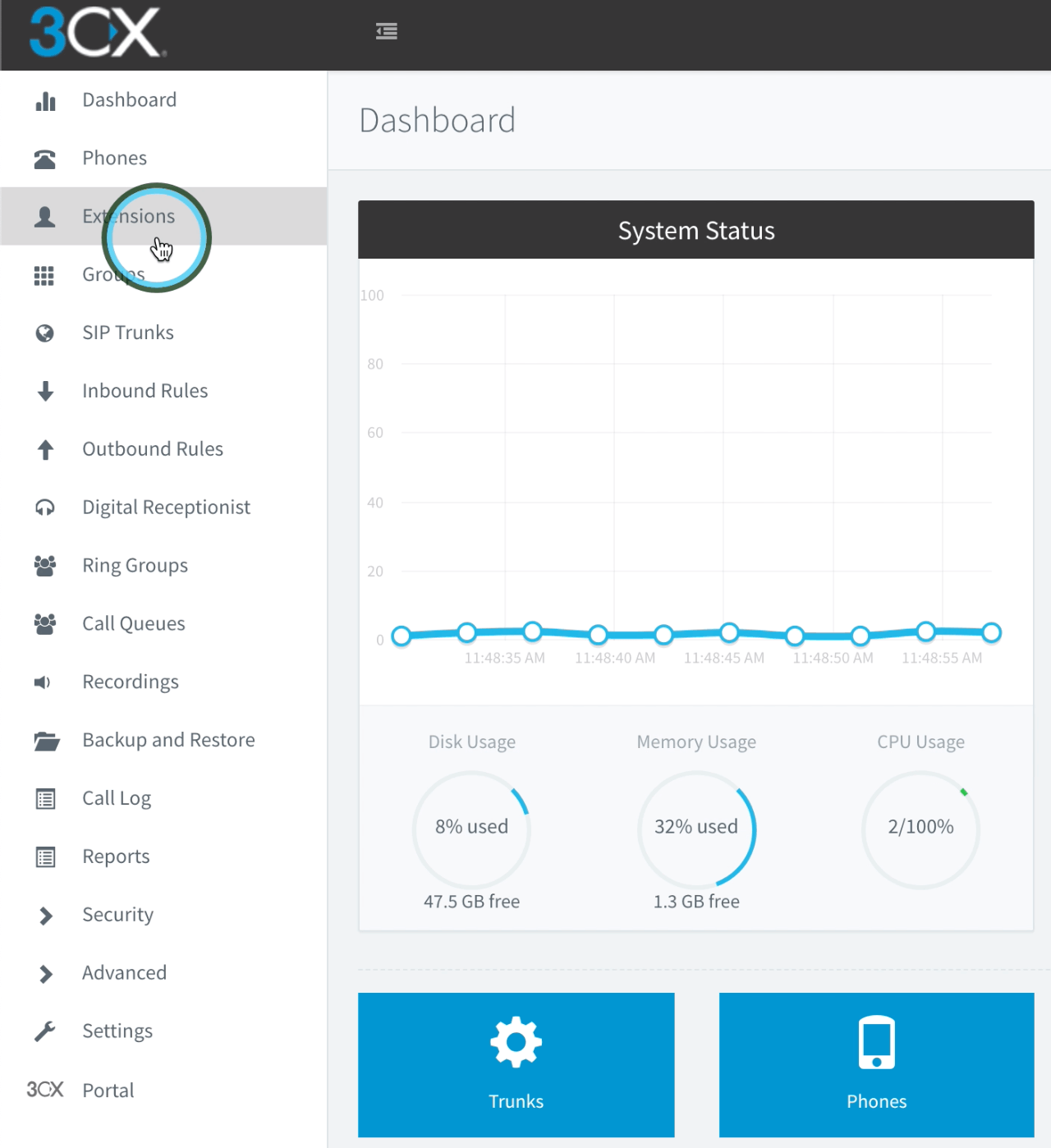Viewport: 1051px width, 1148px height.
Task: Click the Groups grid icon
Action: click(44, 276)
